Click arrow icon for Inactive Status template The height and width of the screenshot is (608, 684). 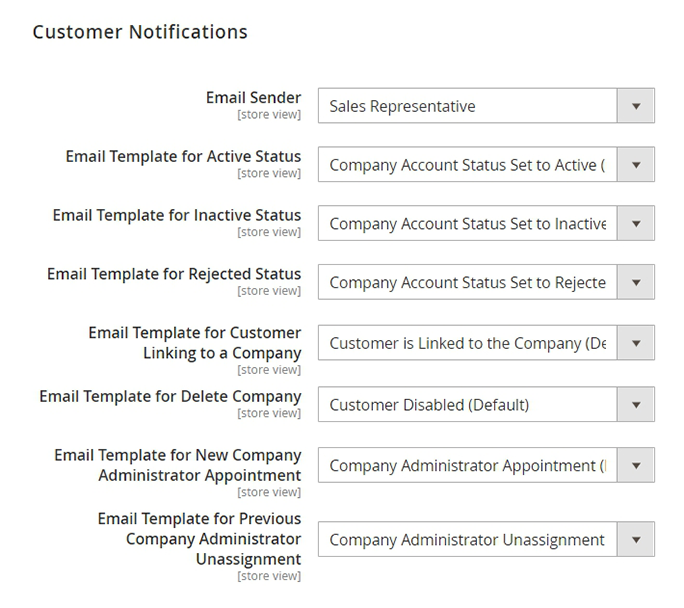636,224
